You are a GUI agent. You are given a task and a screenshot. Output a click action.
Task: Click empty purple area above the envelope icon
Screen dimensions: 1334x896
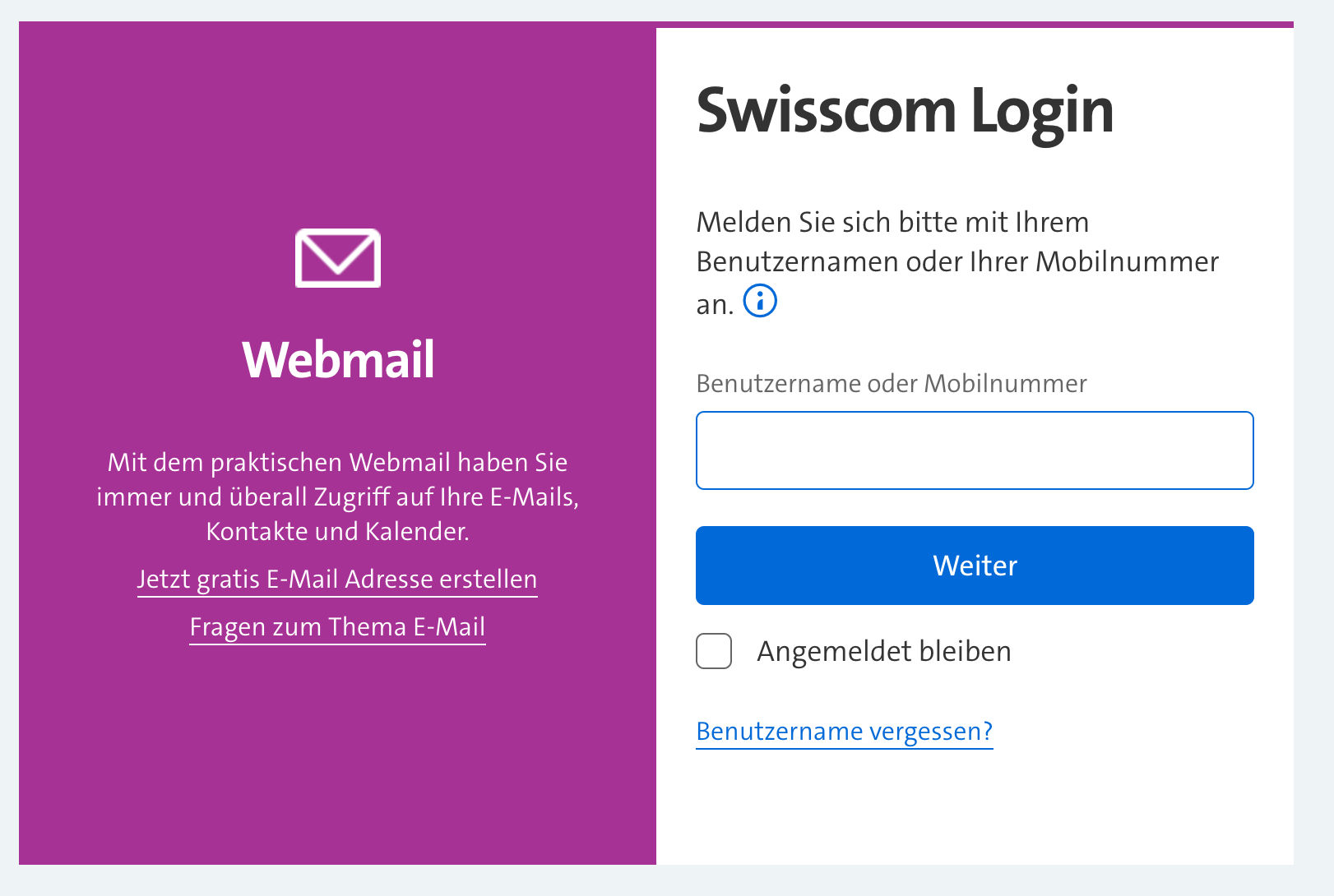pos(337,123)
